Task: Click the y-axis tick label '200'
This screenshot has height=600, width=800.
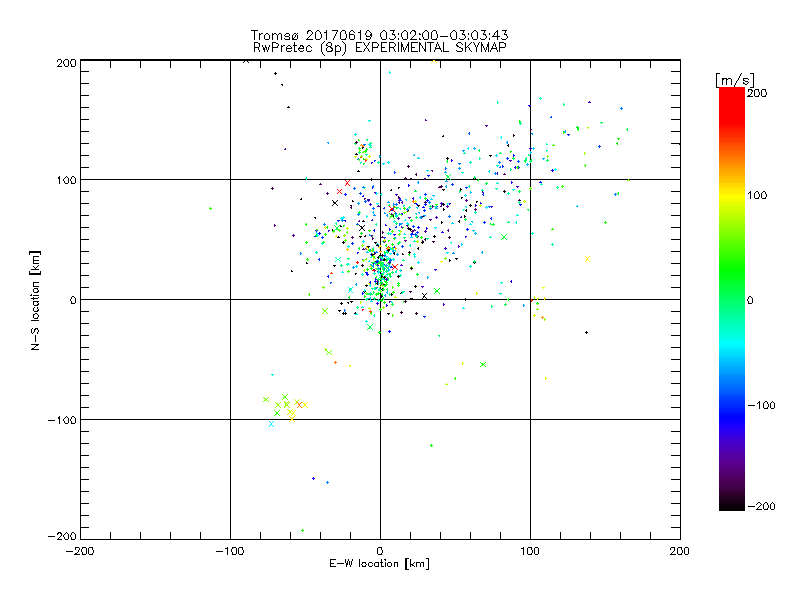Action: coord(66,63)
